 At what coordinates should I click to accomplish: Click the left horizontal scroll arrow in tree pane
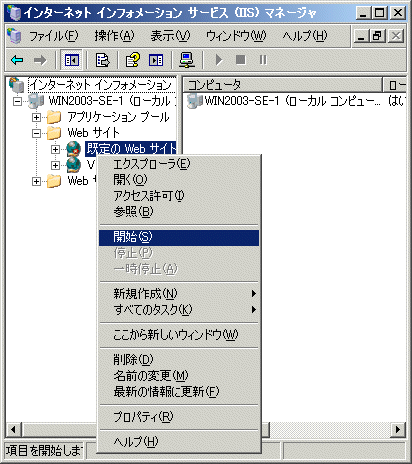14,429
